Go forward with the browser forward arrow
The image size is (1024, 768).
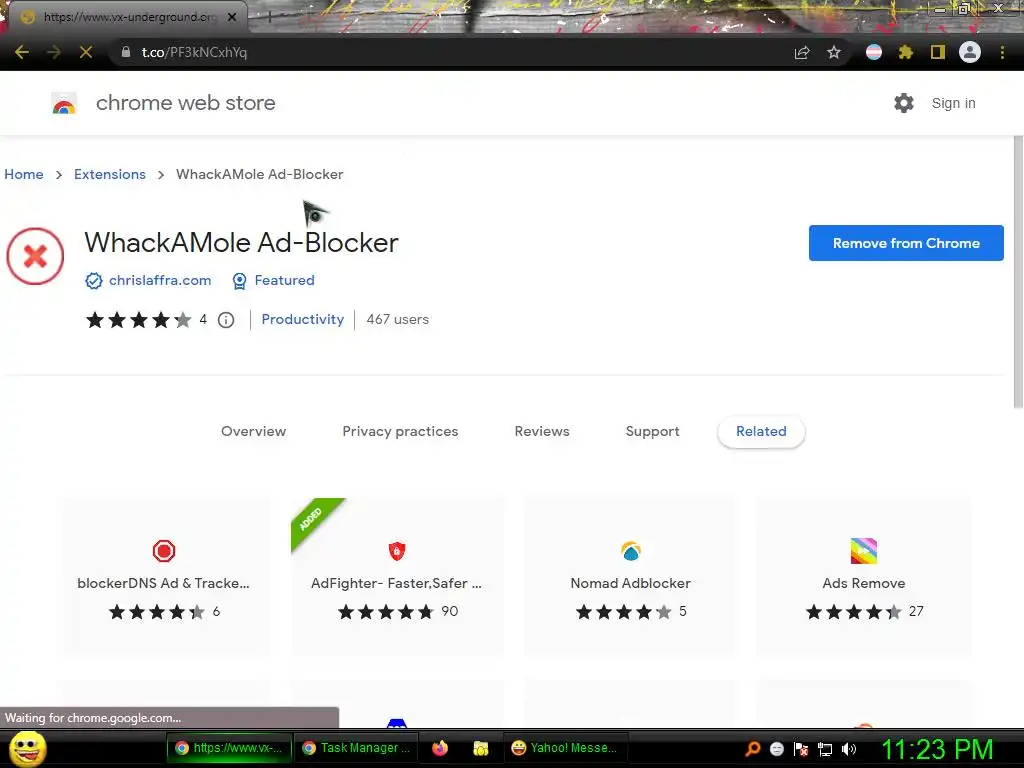54,52
